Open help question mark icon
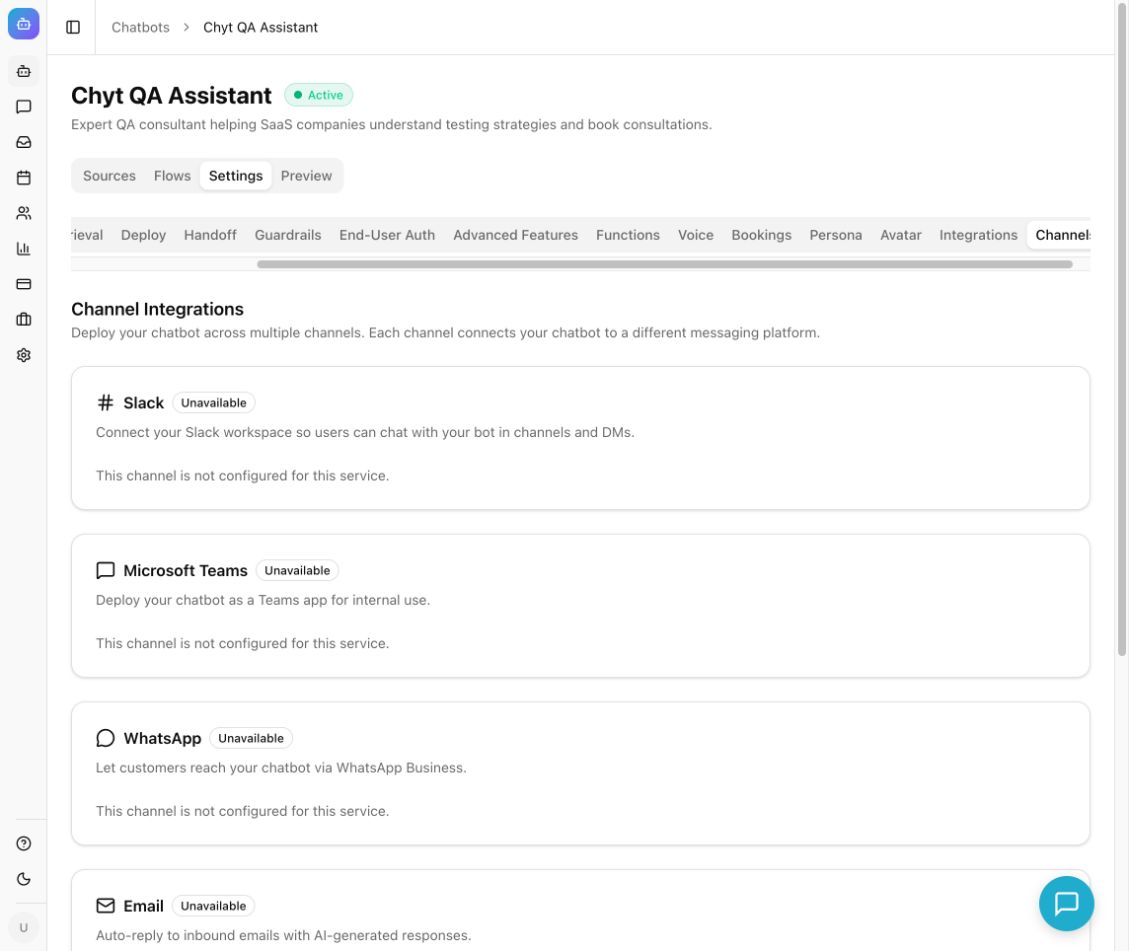This screenshot has height=951, width=1129. point(24,844)
